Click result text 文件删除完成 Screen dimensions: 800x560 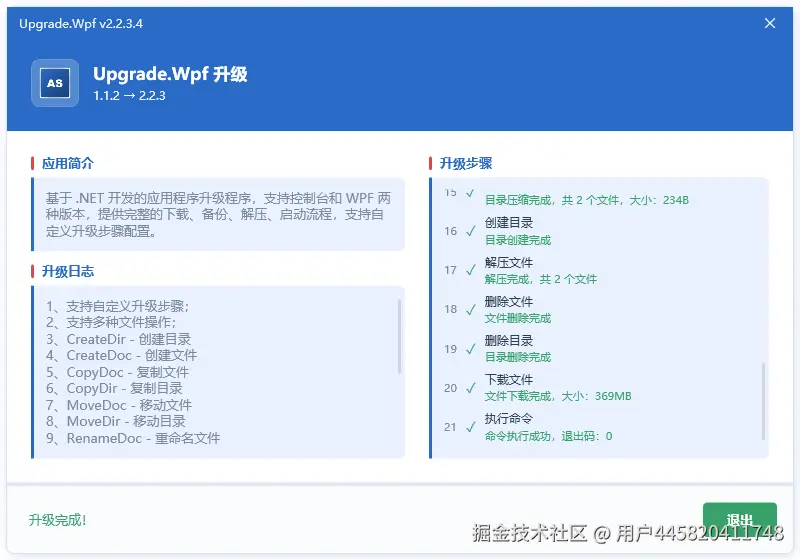(x=518, y=319)
